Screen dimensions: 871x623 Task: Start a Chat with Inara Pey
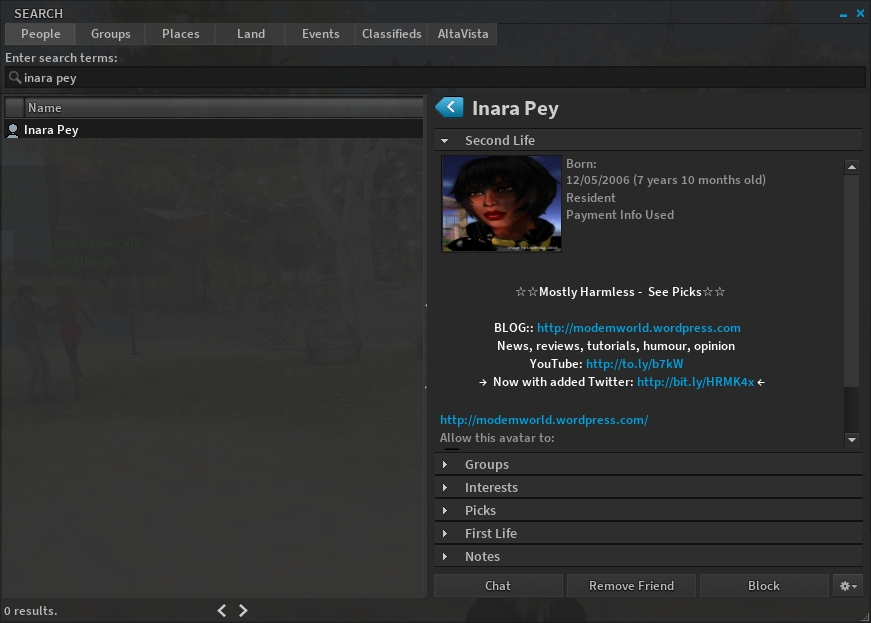coord(498,586)
